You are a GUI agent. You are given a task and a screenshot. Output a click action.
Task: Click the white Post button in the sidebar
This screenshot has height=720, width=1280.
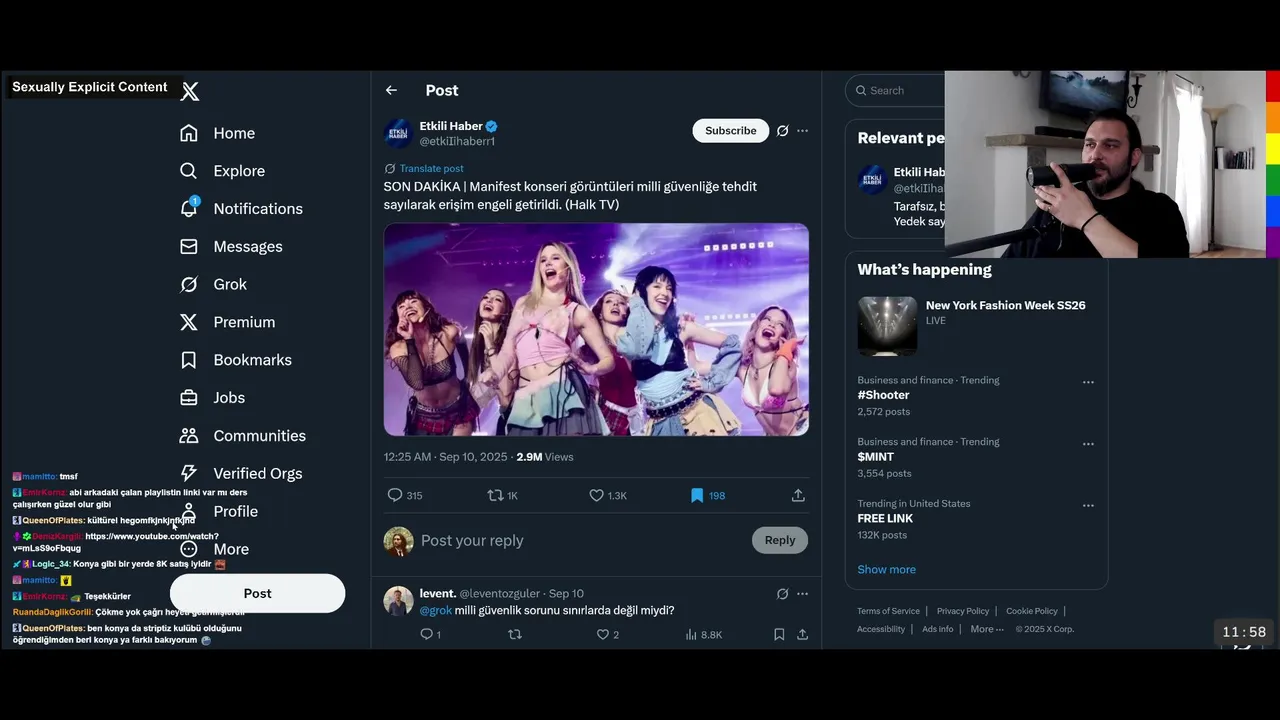coord(257,593)
